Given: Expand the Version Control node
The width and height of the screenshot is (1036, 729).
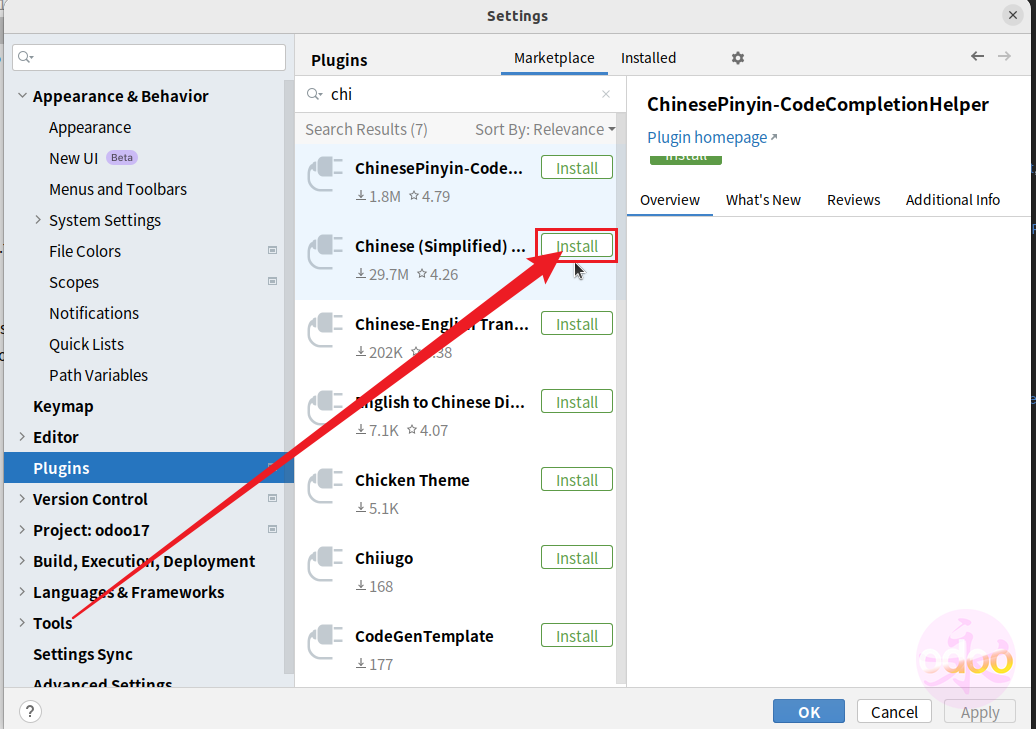Looking at the screenshot, I should (x=22, y=499).
